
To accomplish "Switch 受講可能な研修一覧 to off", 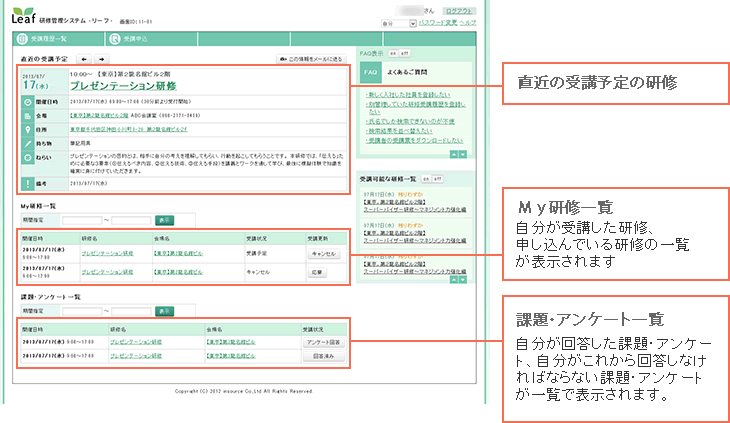I will point(437,179).
